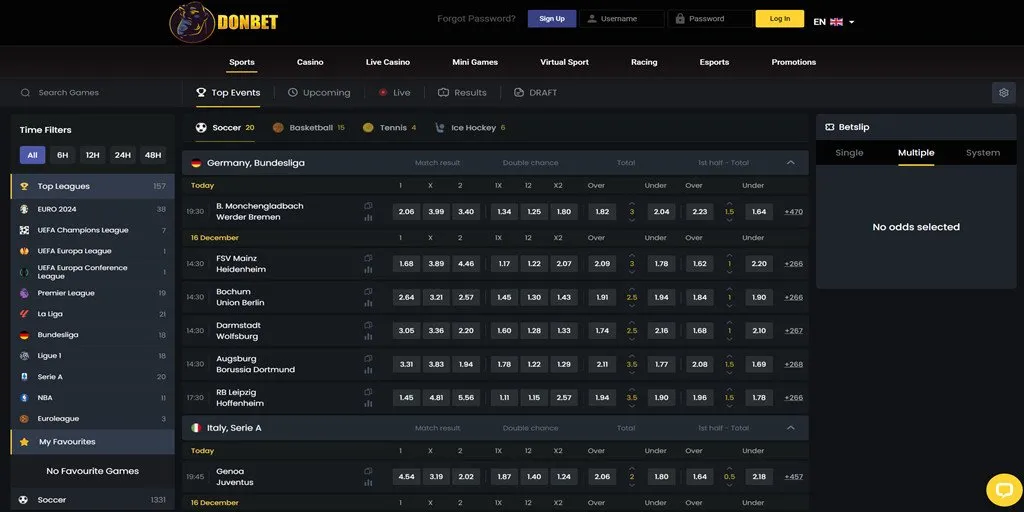Viewport: 1024px width, 512px height.
Task: Select the All time filter
Action: pyautogui.click(x=32, y=155)
